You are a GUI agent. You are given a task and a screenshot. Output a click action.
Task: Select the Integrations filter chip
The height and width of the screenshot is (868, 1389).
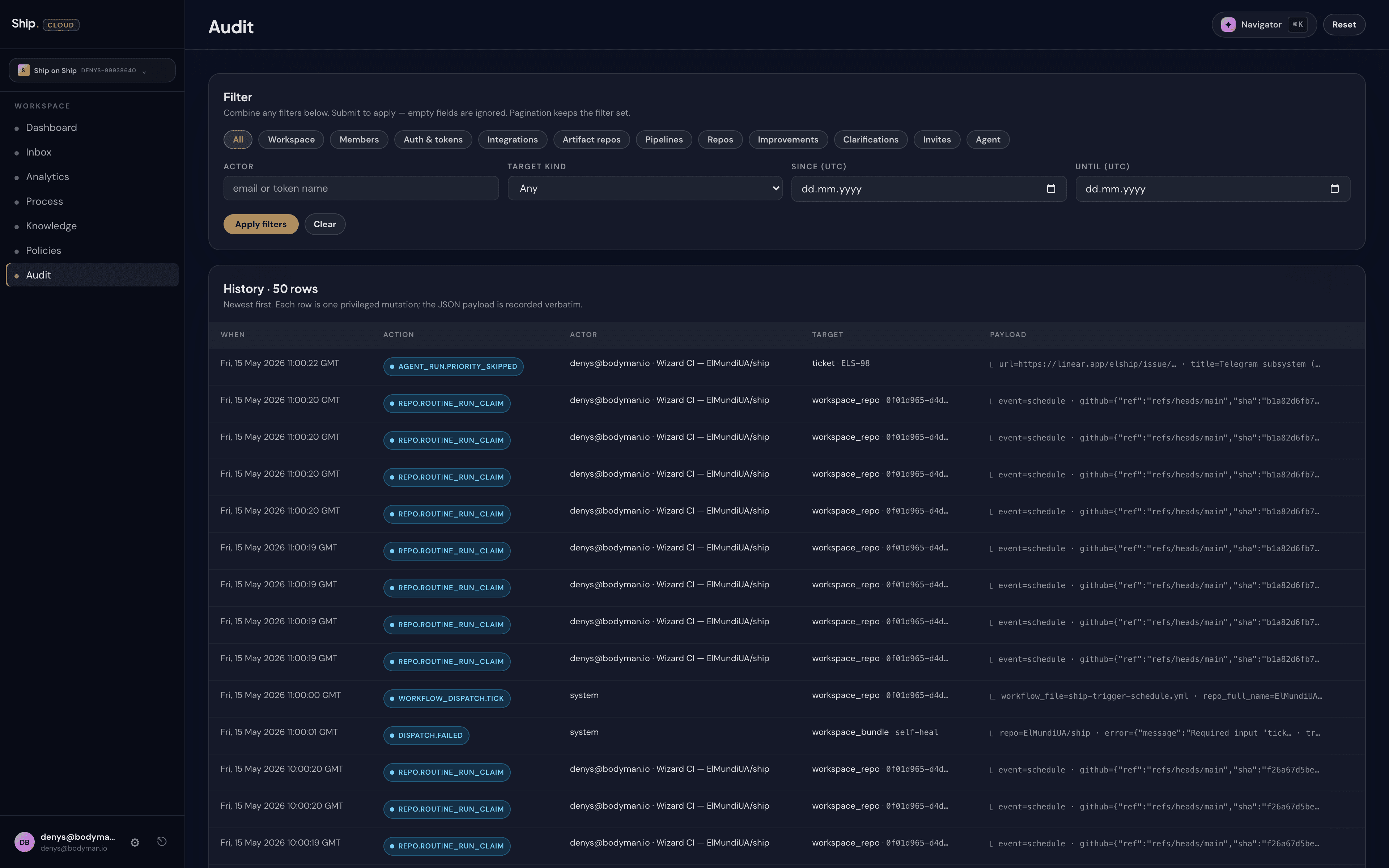[513, 140]
